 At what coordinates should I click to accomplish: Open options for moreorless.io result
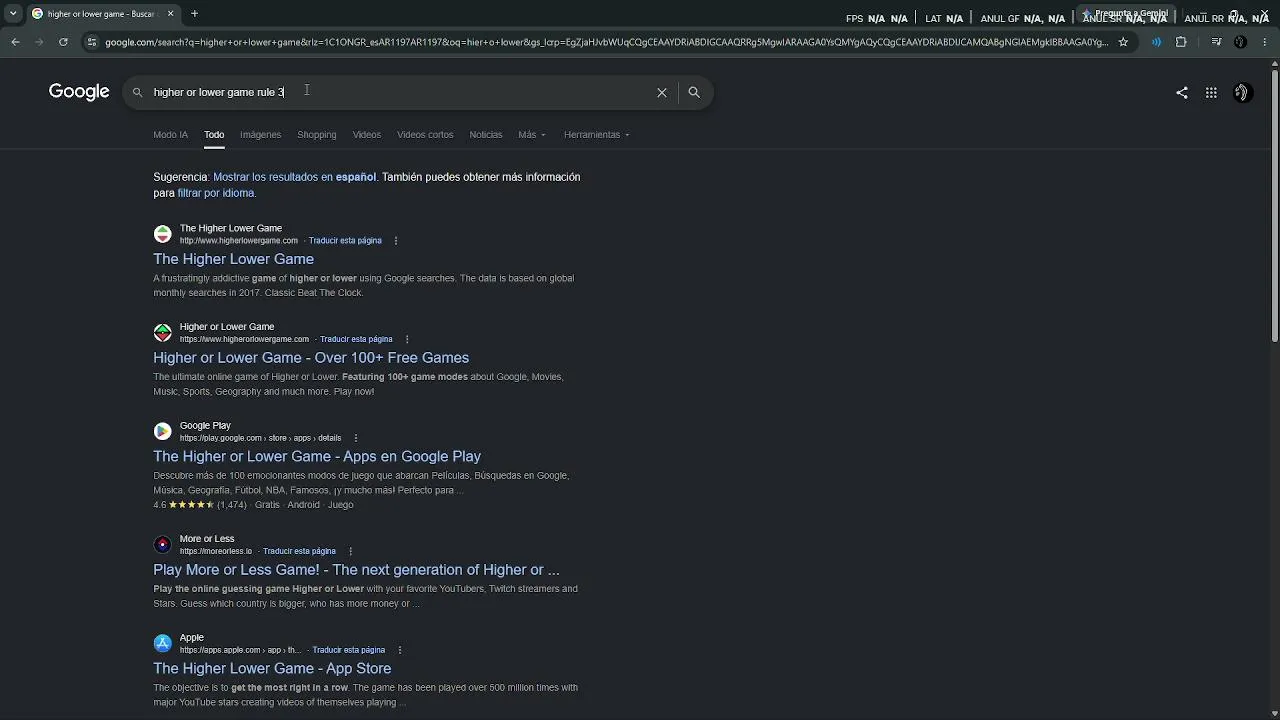point(350,551)
